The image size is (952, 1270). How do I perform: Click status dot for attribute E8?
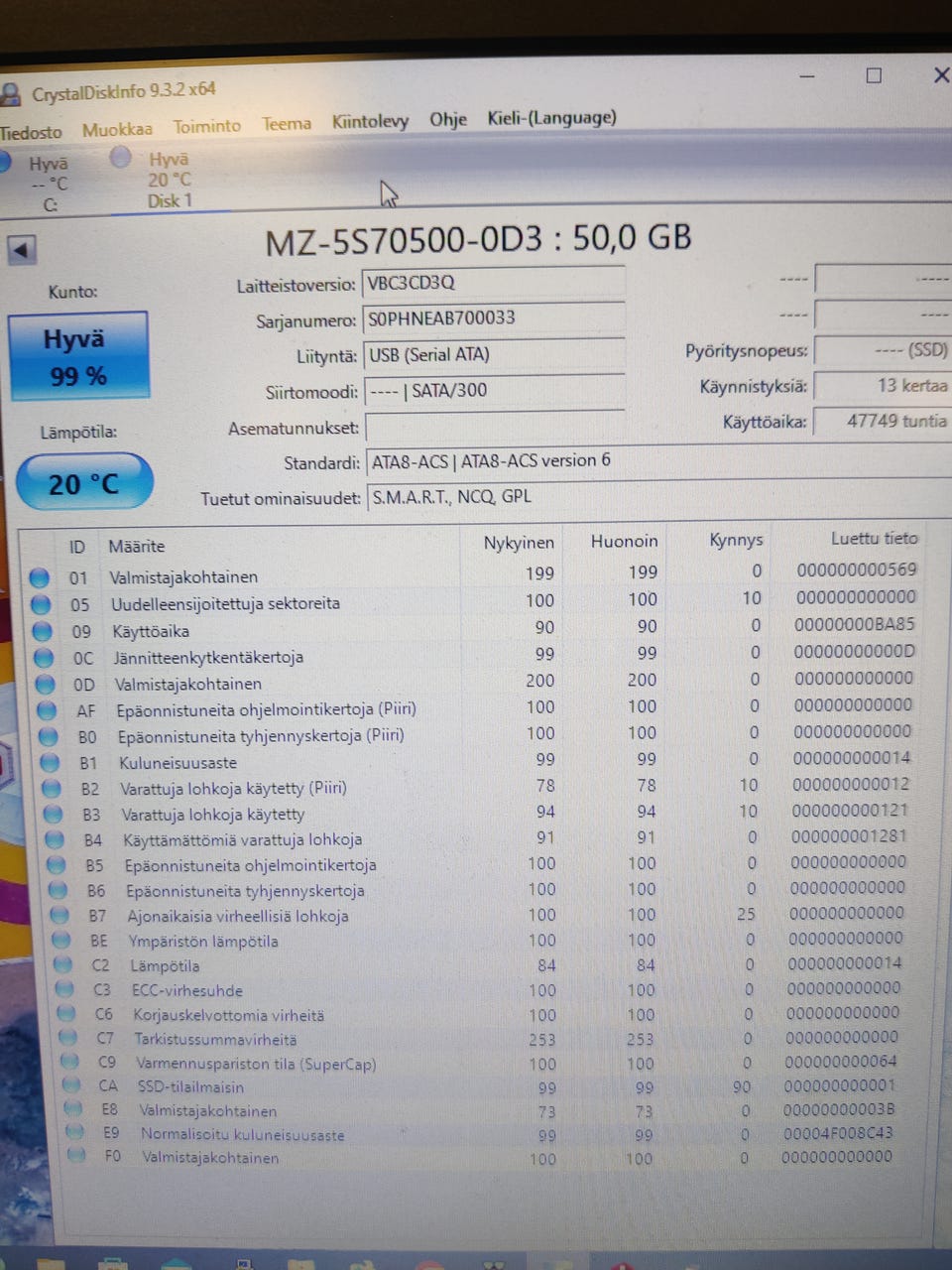click(74, 1110)
